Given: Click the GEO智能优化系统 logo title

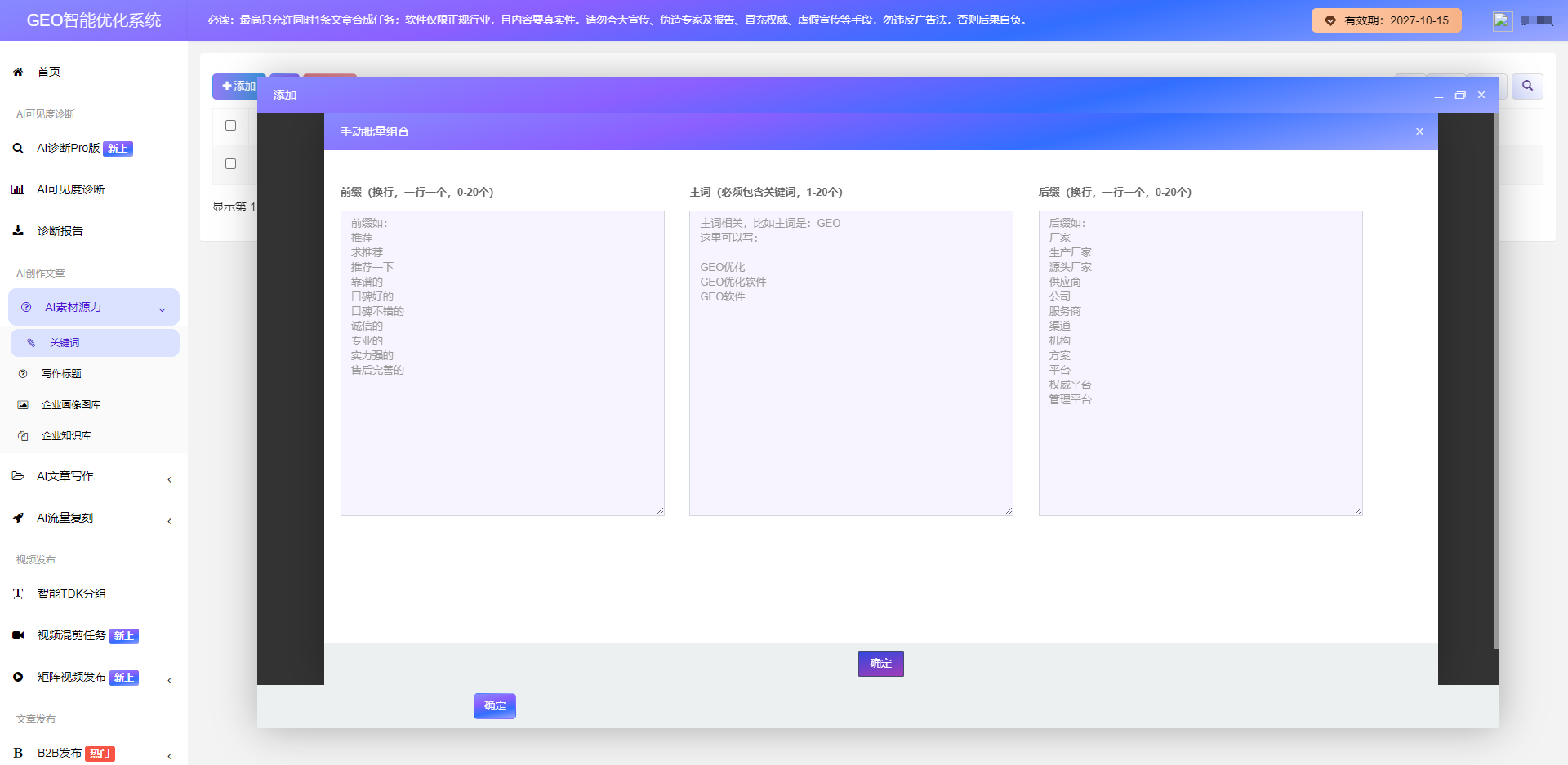Looking at the screenshot, I should (94, 20).
